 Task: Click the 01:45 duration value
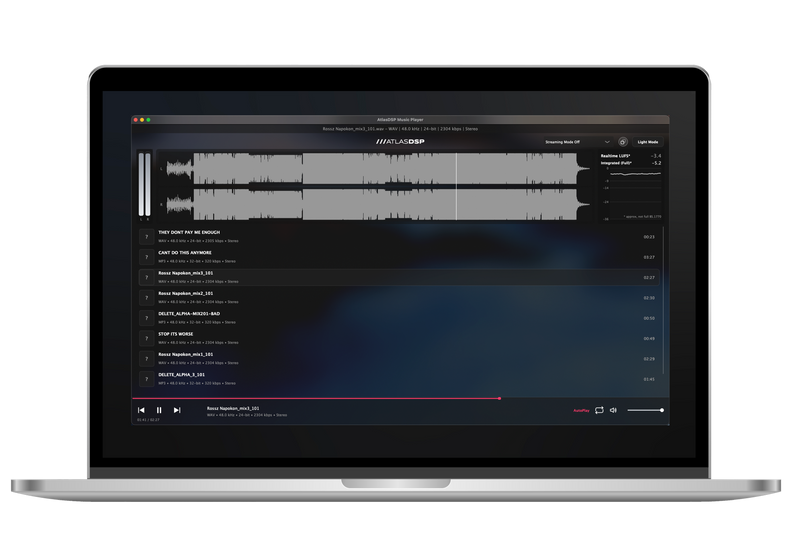[x=649, y=379]
